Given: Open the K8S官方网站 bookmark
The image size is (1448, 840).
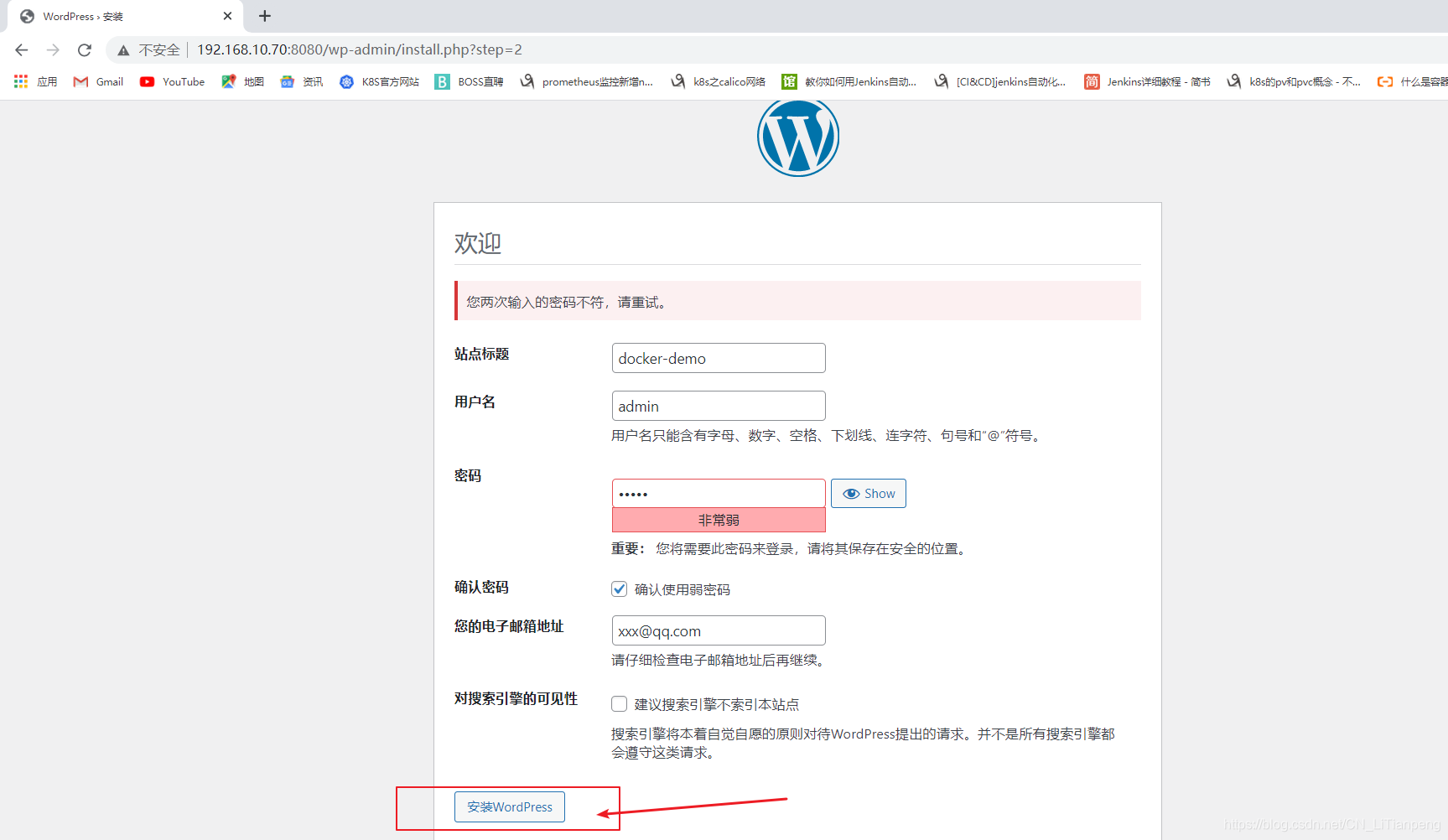Looking at the screenshot, I should [379, 81].
